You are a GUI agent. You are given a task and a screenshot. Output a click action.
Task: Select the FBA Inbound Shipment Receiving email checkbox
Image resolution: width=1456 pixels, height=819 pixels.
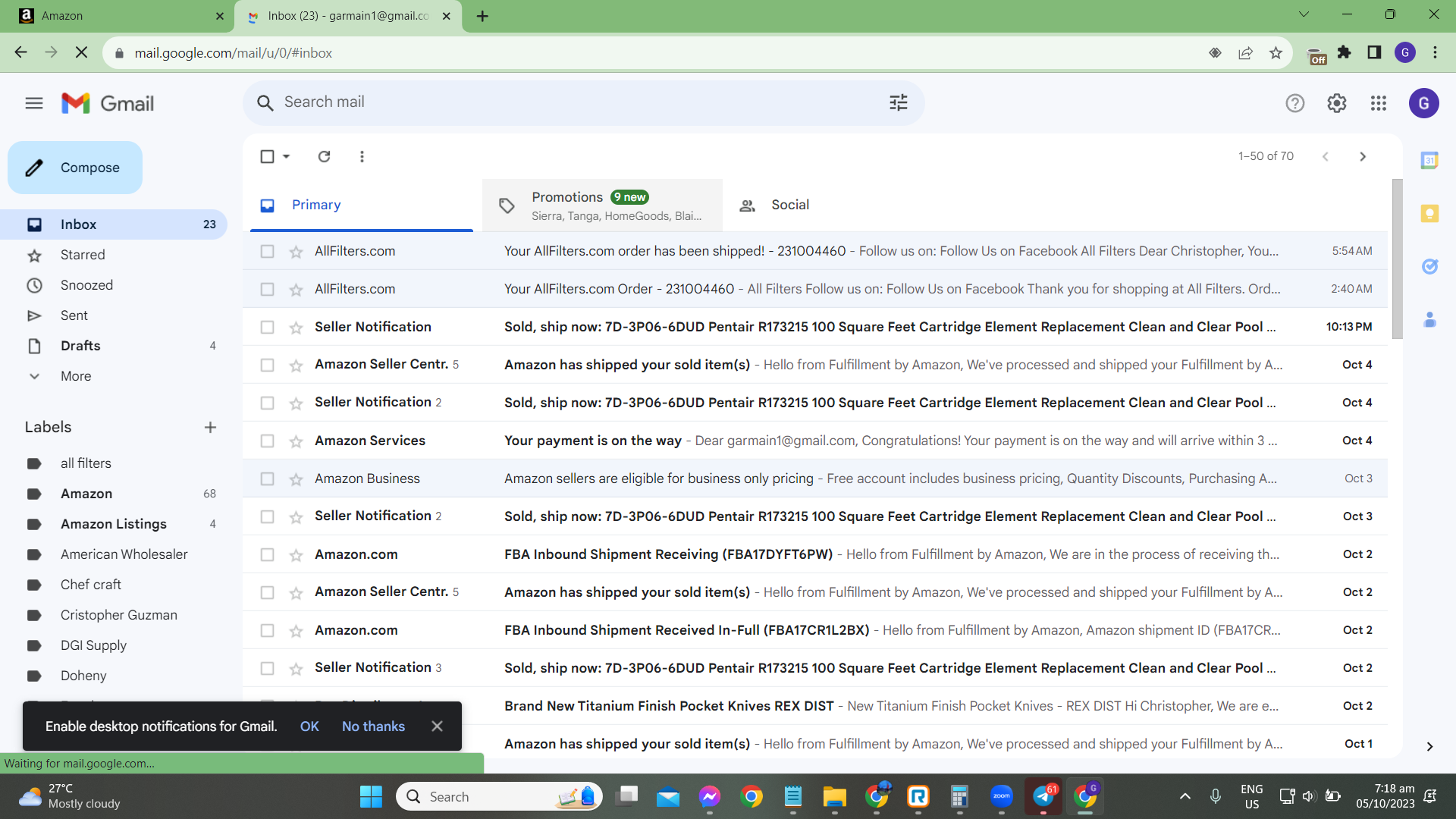(x=267, y=554)
